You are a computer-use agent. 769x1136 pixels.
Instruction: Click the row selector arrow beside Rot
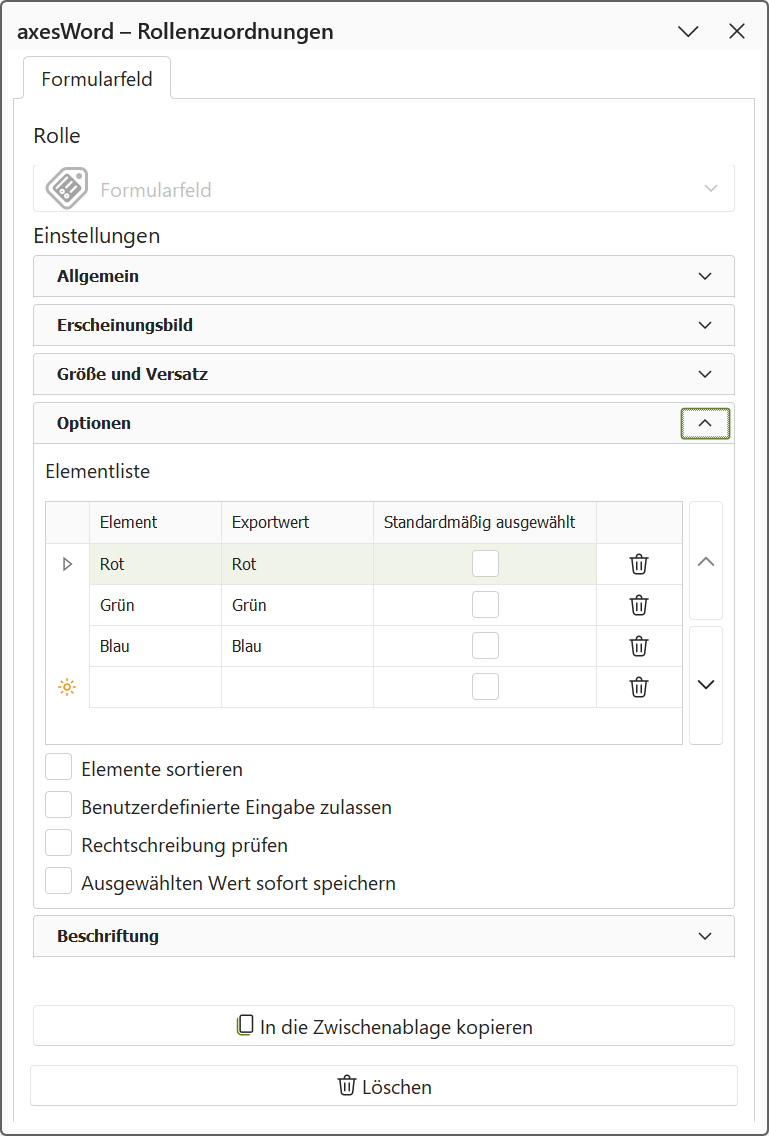67,564
